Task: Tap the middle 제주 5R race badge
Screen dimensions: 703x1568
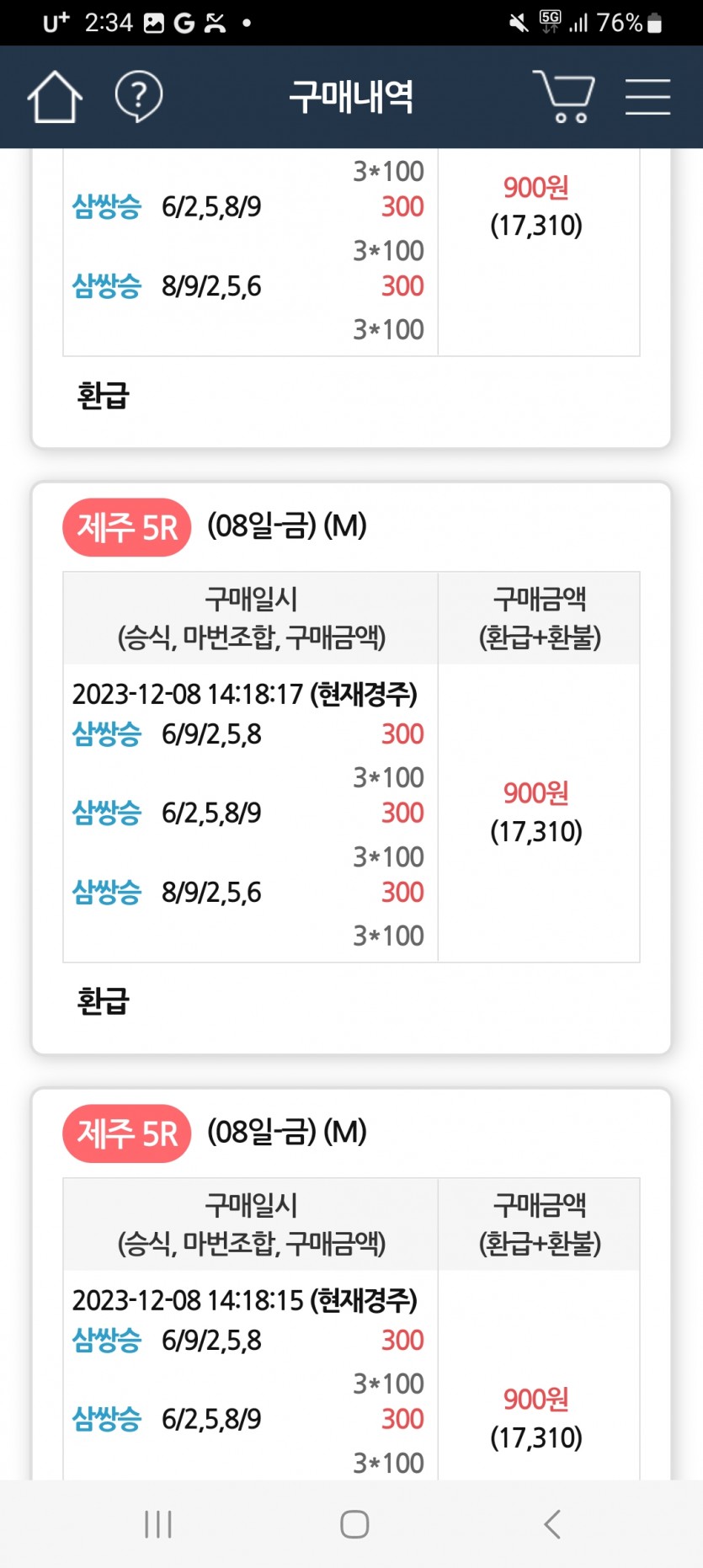Action: 127,528
